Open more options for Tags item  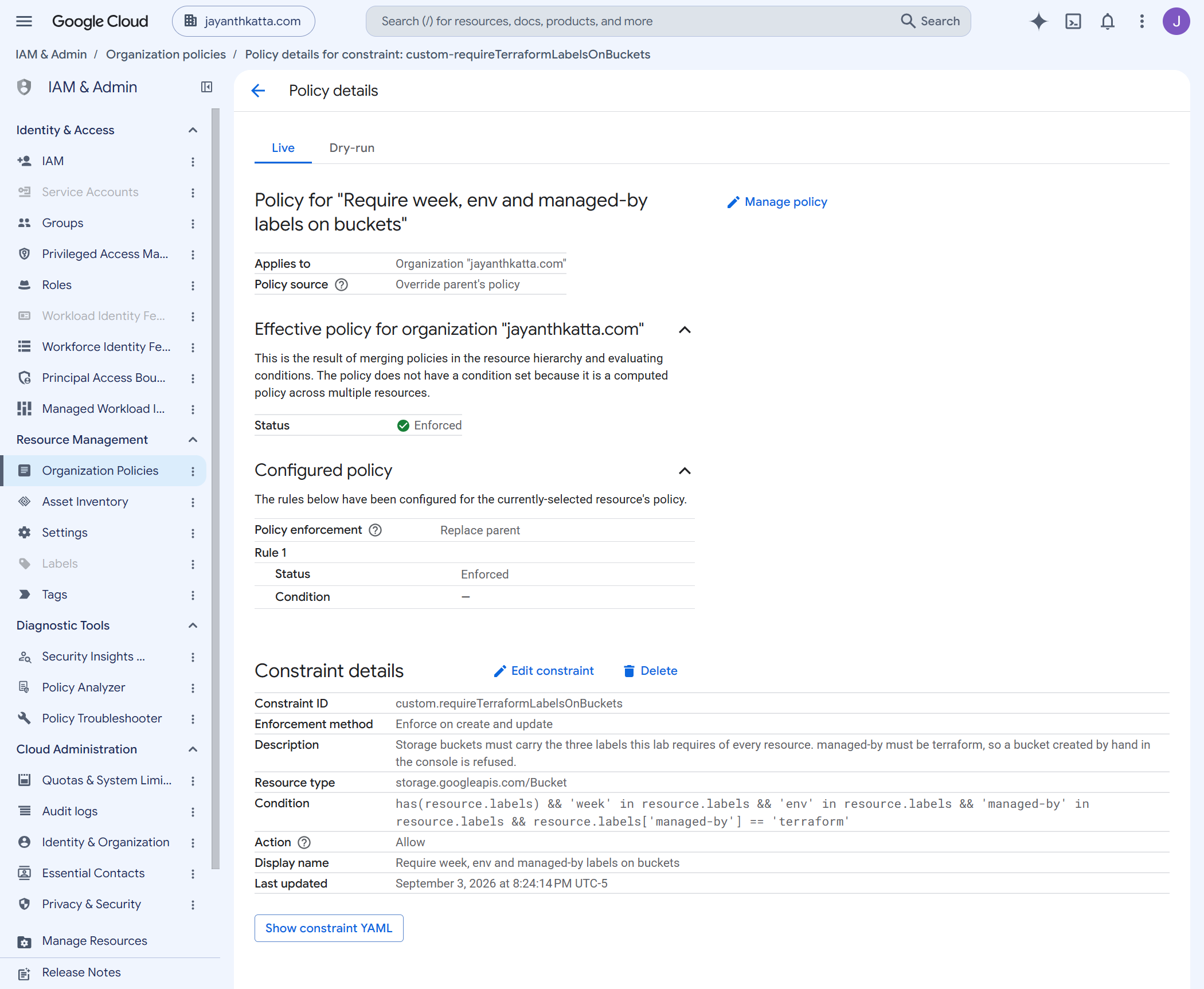pyautogui.click(x=193, y=595)
